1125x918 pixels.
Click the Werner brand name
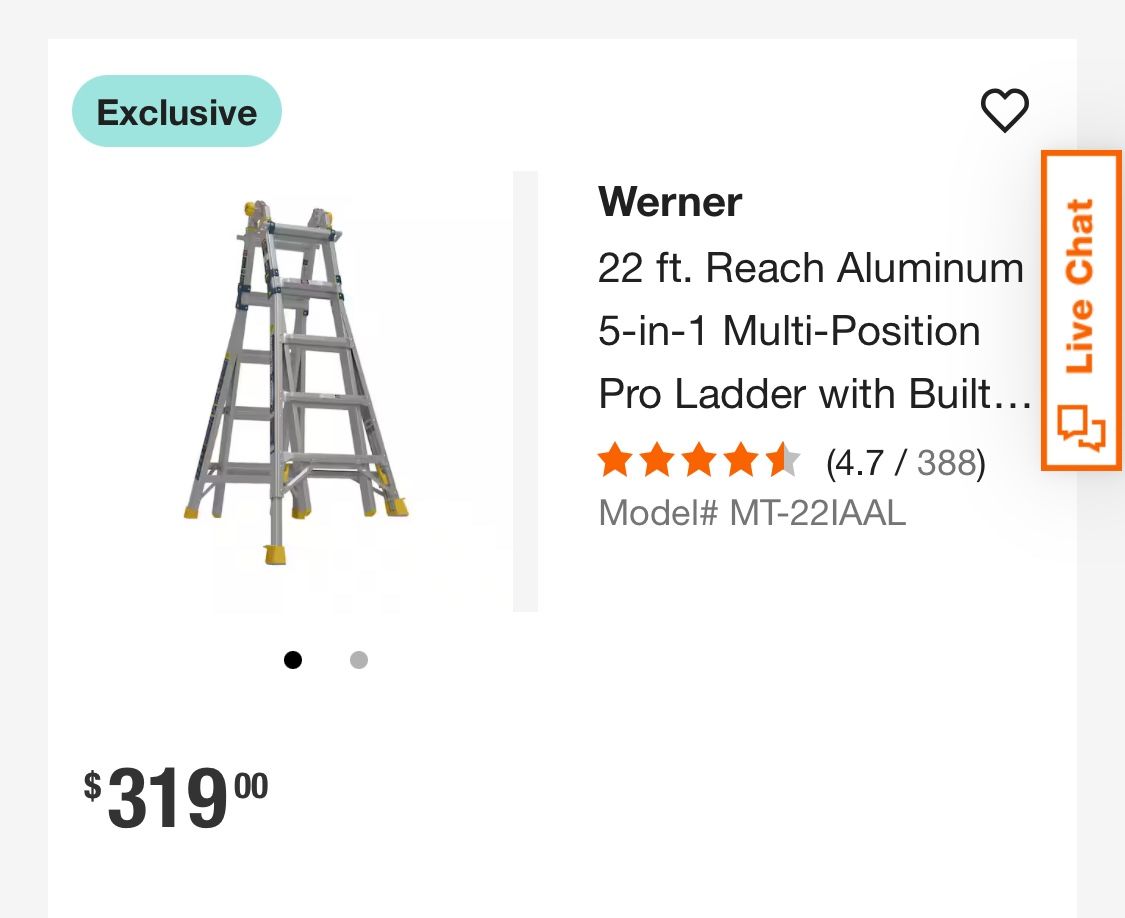670,203
